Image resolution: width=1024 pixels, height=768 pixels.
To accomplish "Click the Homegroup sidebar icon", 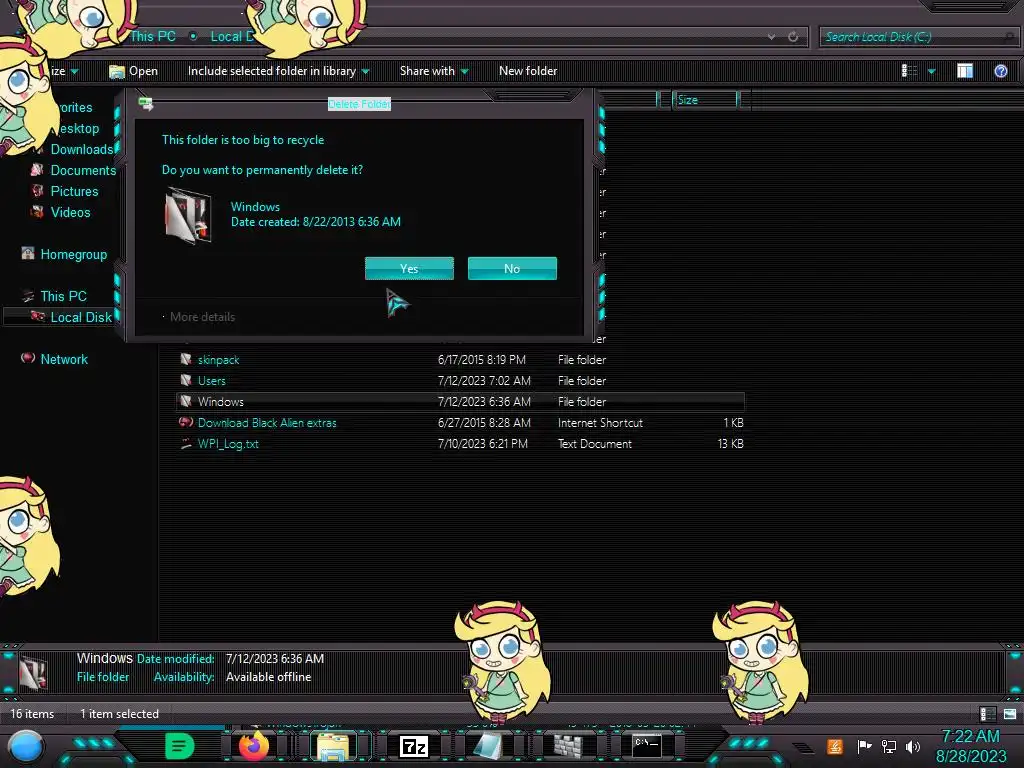I will (x=27, y=253).
